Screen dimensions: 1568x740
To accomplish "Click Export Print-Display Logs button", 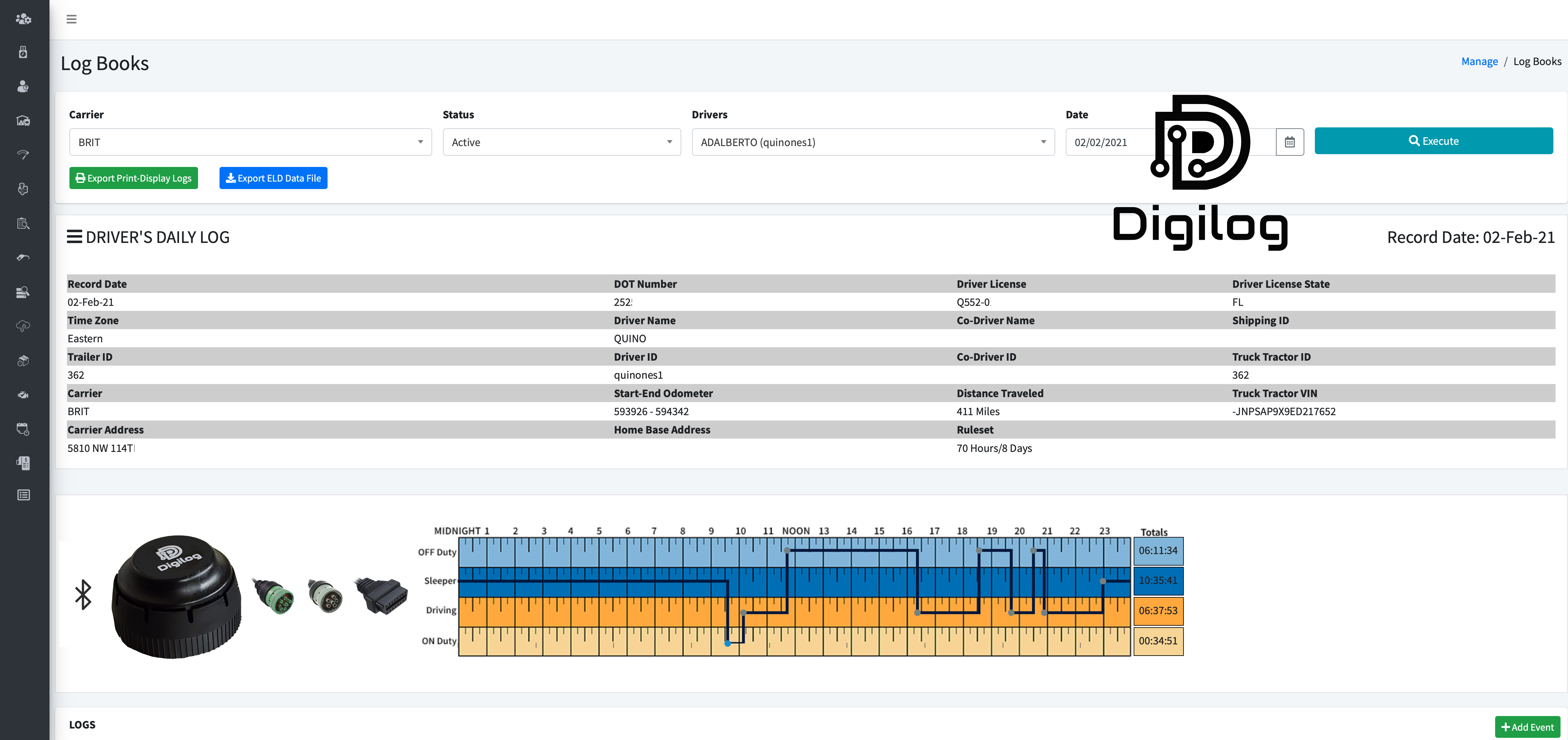I will click(x=133, y=178).
